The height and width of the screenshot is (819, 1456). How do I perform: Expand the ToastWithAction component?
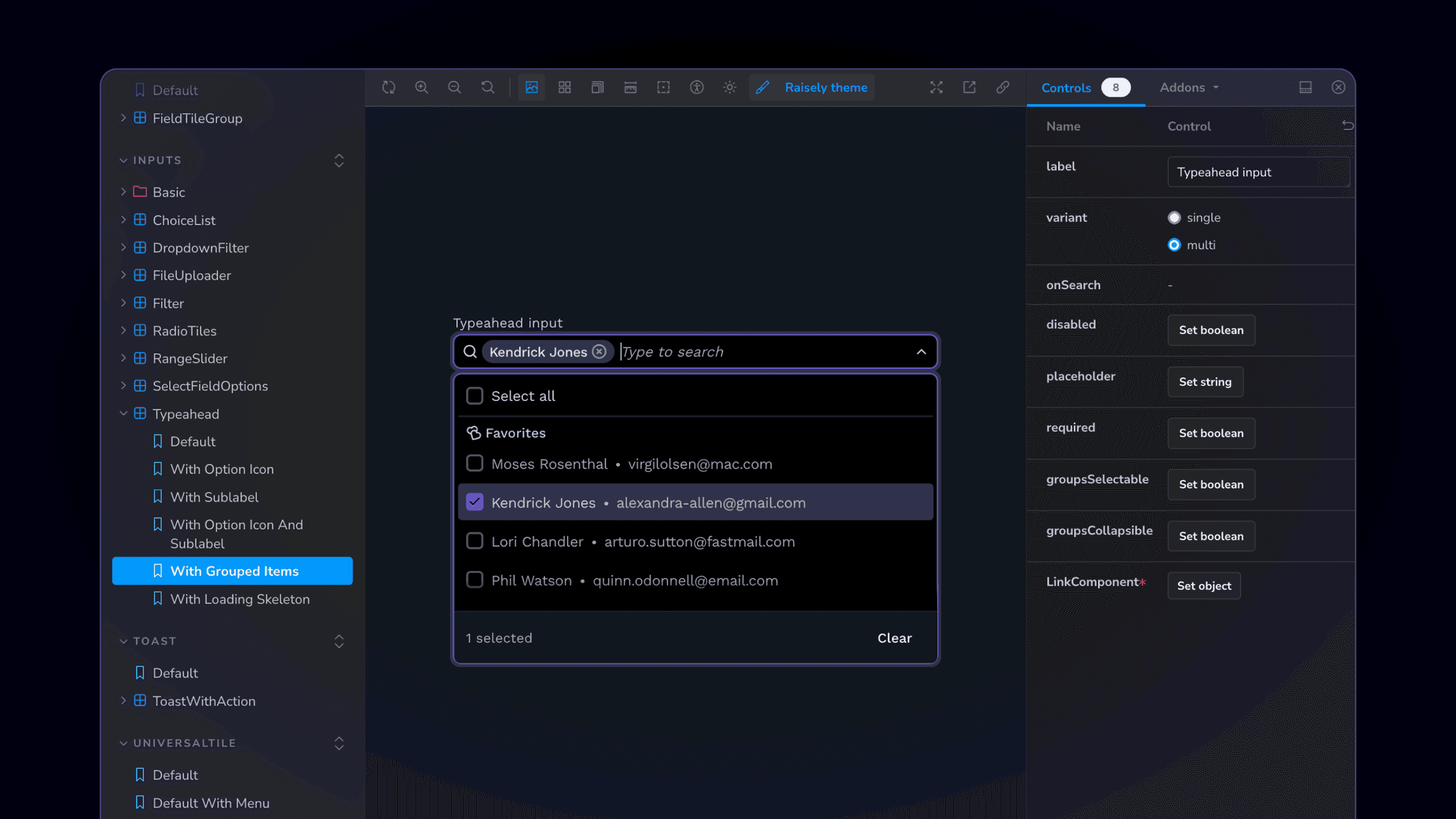click(123, 700)
